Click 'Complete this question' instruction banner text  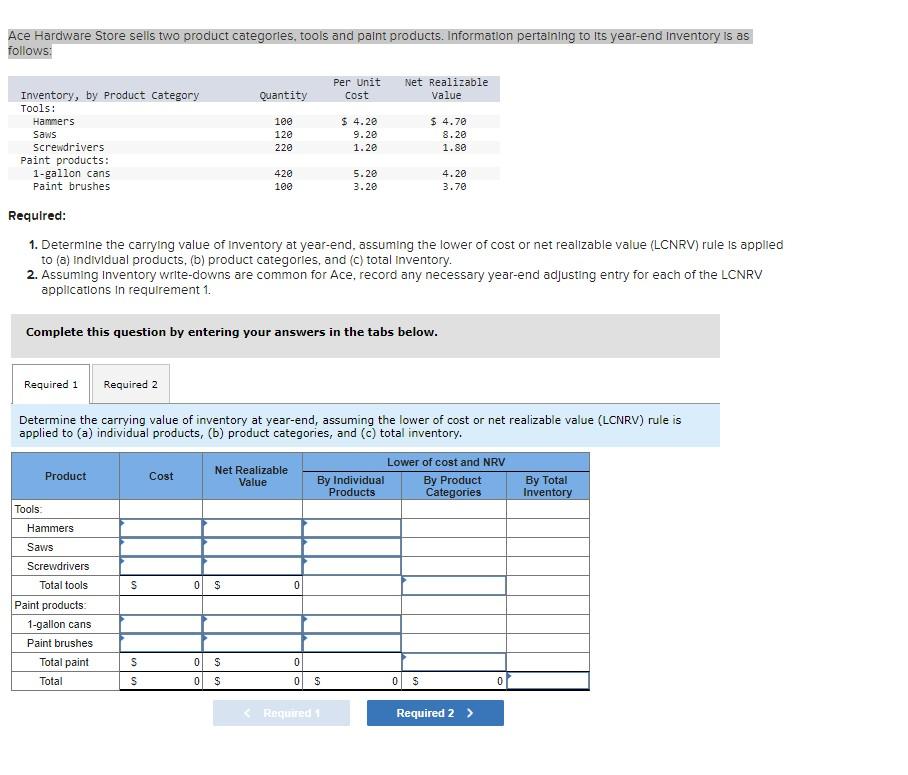232,332
